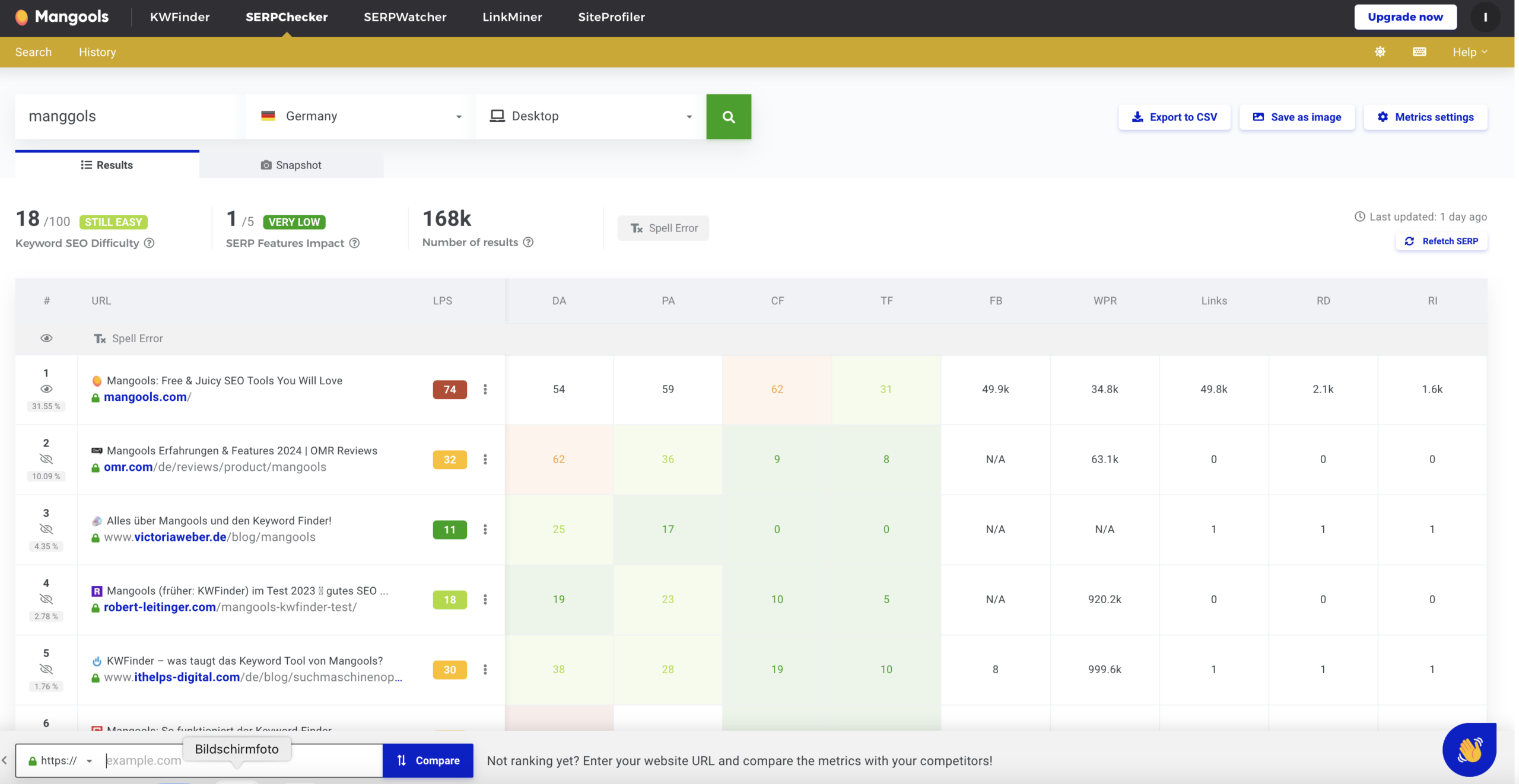
Task: Toggle dark mode sun icon
Action: point(1380,52)
